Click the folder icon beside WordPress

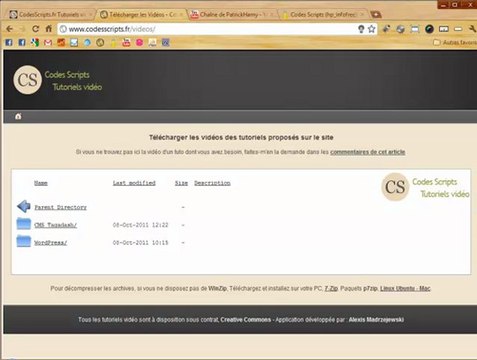[x=24, y=241]
